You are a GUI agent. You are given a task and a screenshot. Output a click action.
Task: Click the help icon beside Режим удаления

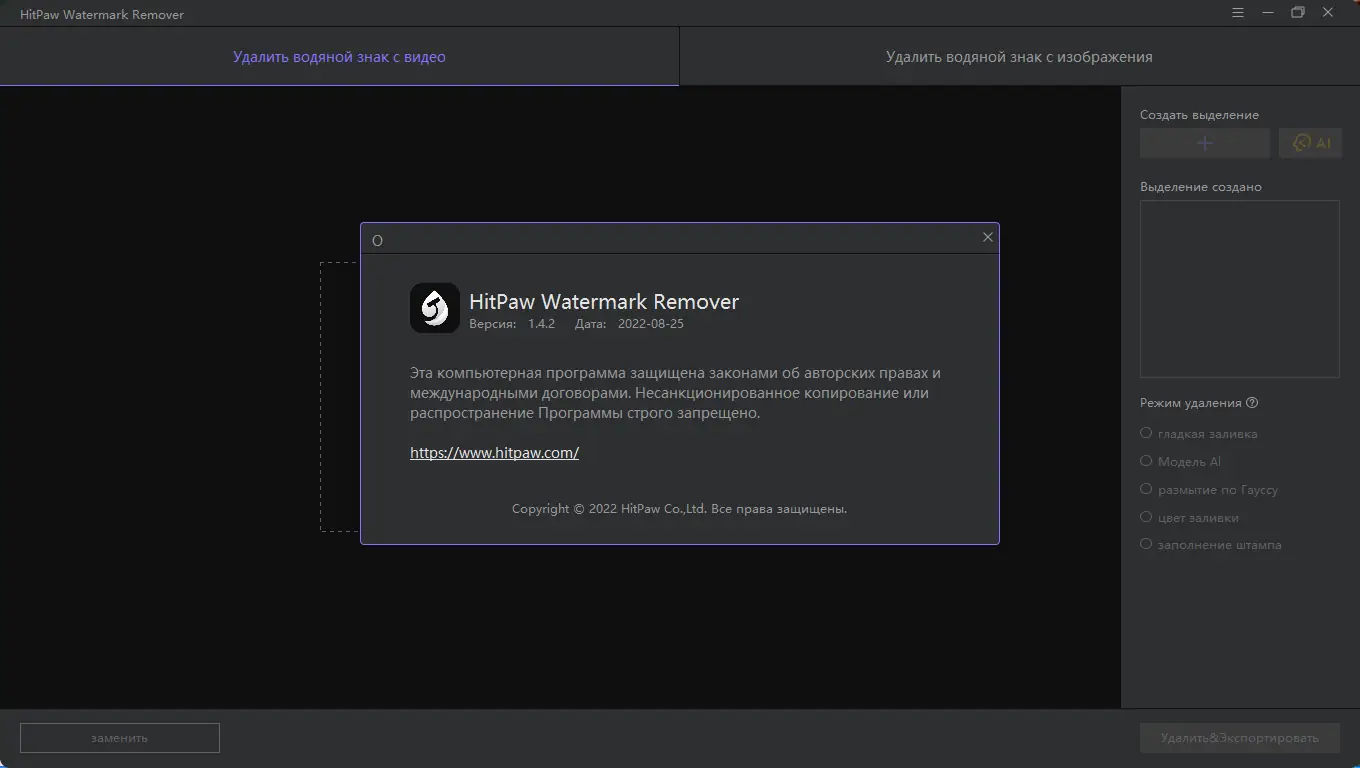(1252, 403)
